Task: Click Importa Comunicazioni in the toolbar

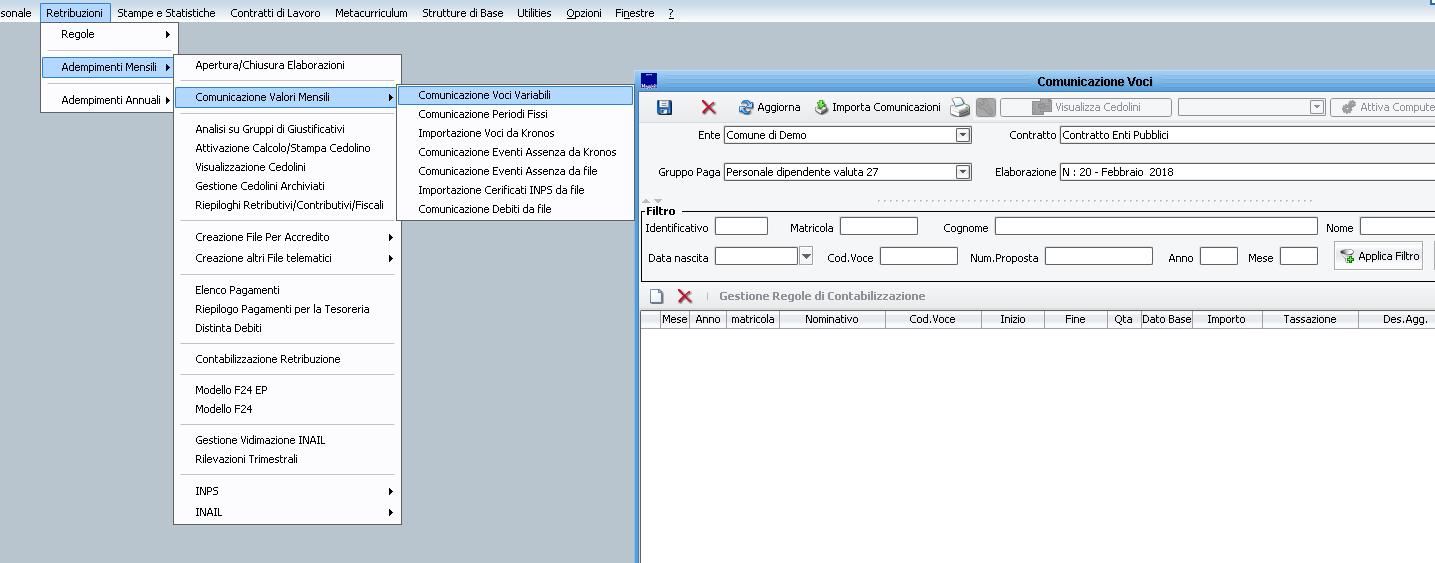Action: pyautogui.click(x=877, y=107)
